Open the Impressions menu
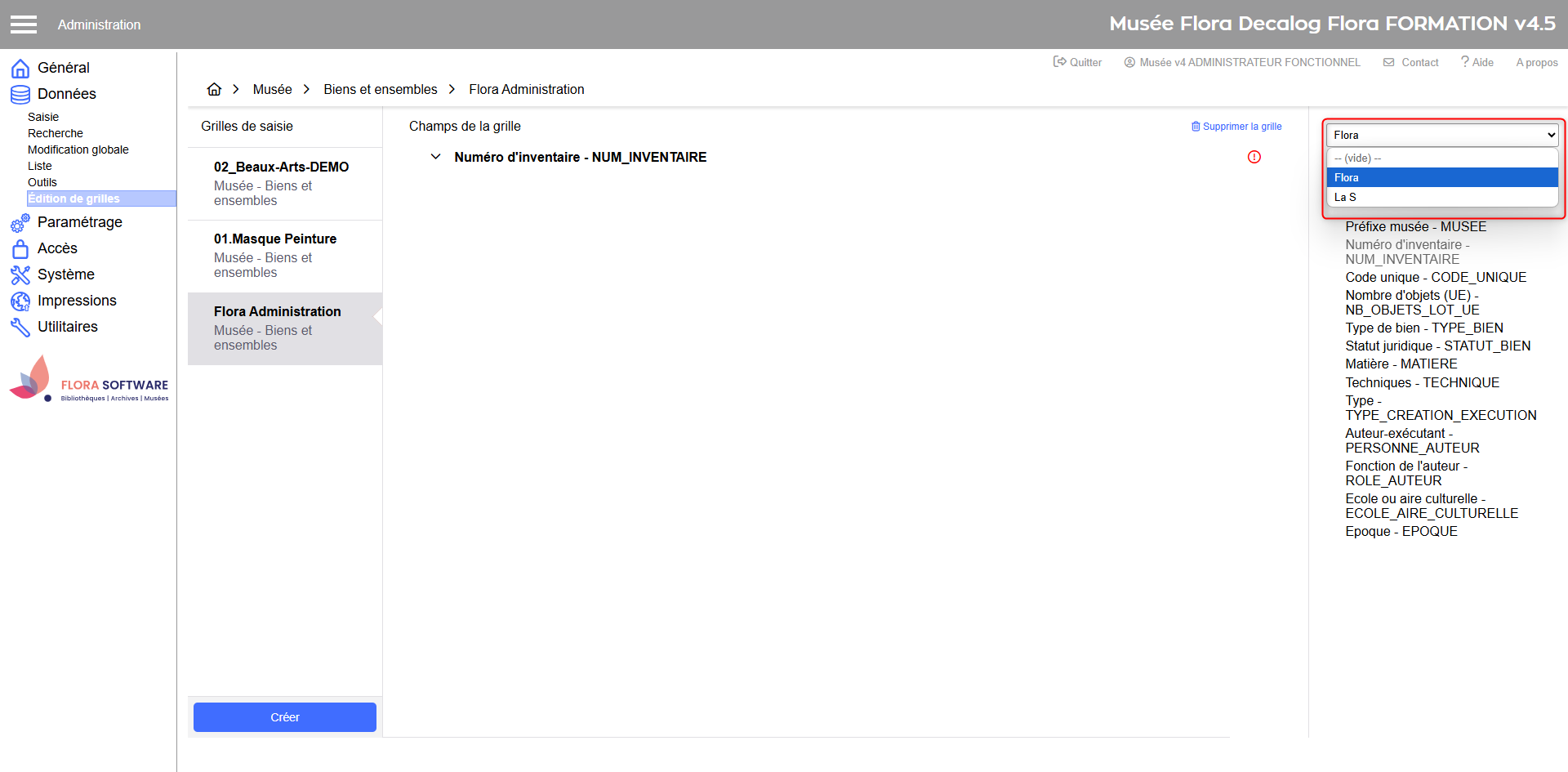 (x=77, y=301)
